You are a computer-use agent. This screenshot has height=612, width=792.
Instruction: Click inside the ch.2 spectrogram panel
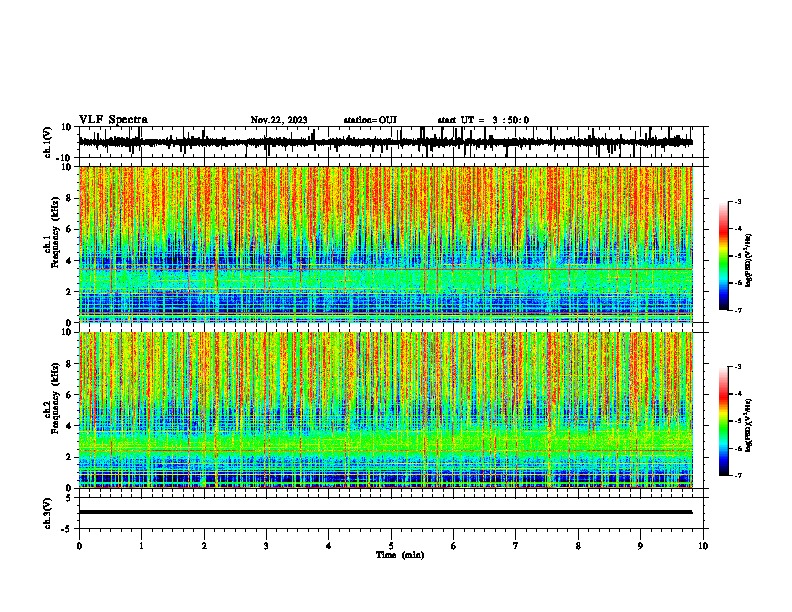pyautogui.click(x=385, y=410)
